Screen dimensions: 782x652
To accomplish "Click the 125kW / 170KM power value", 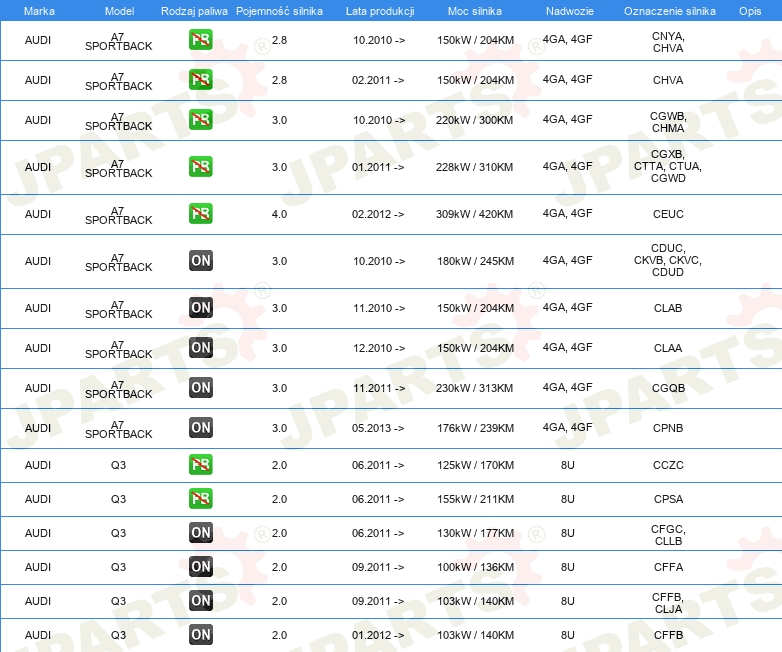I will (x=475, y=465).
